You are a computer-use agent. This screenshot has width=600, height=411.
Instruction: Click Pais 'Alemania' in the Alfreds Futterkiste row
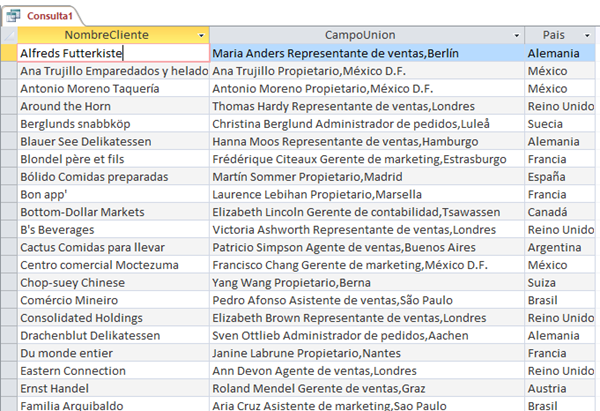[560, 53]
